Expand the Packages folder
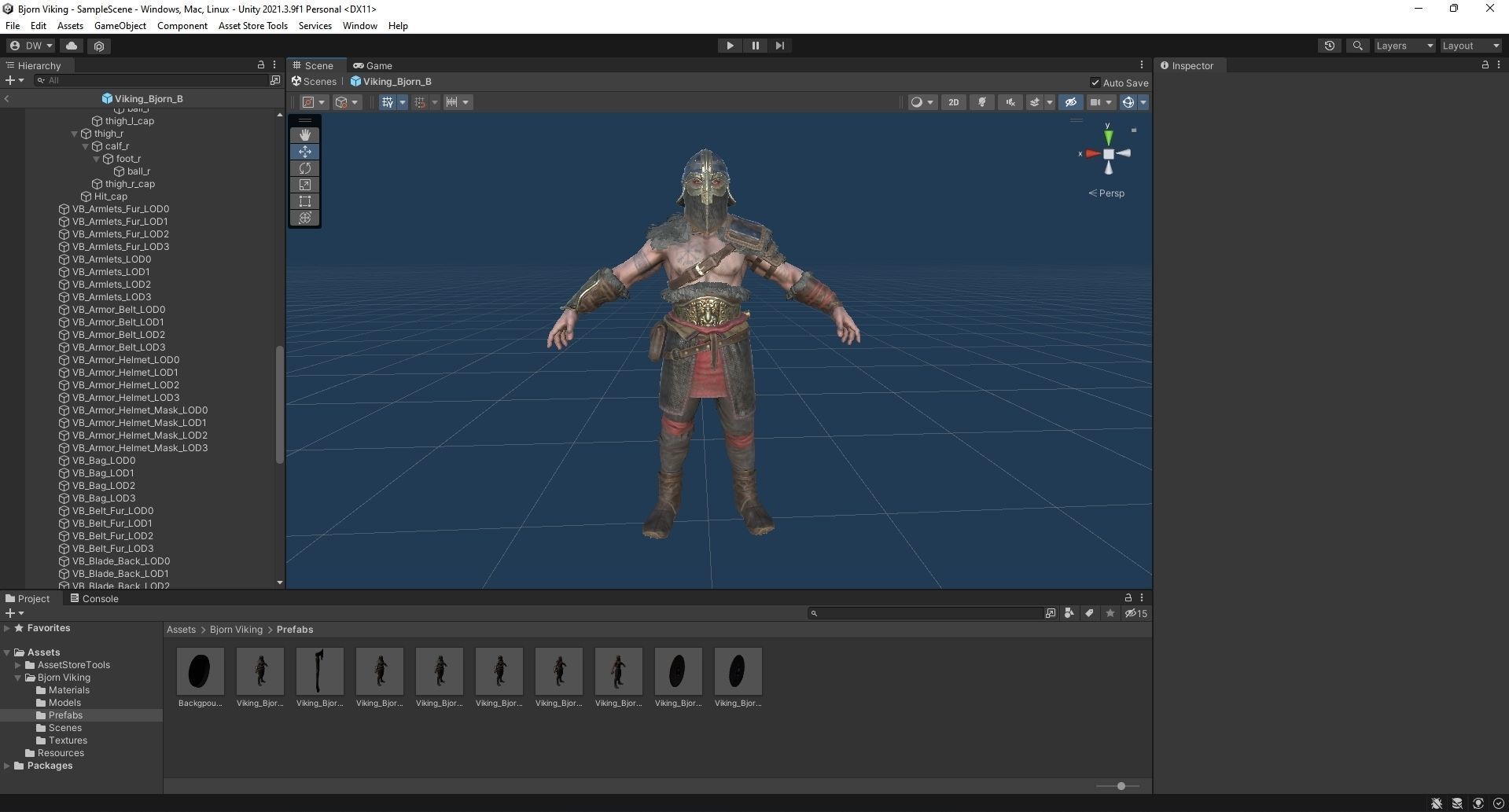This screenshot has width=1509, height=812. pos(7,766)
